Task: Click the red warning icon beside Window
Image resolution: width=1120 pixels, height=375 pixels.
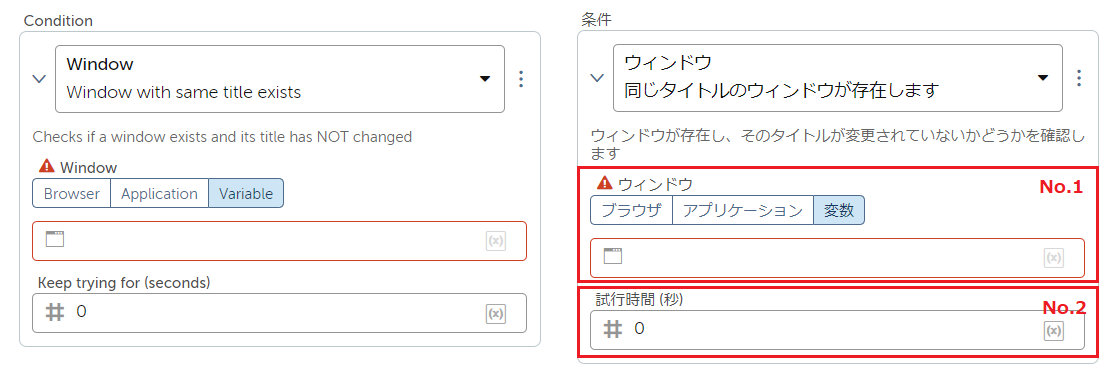Action: coord(46,166)
